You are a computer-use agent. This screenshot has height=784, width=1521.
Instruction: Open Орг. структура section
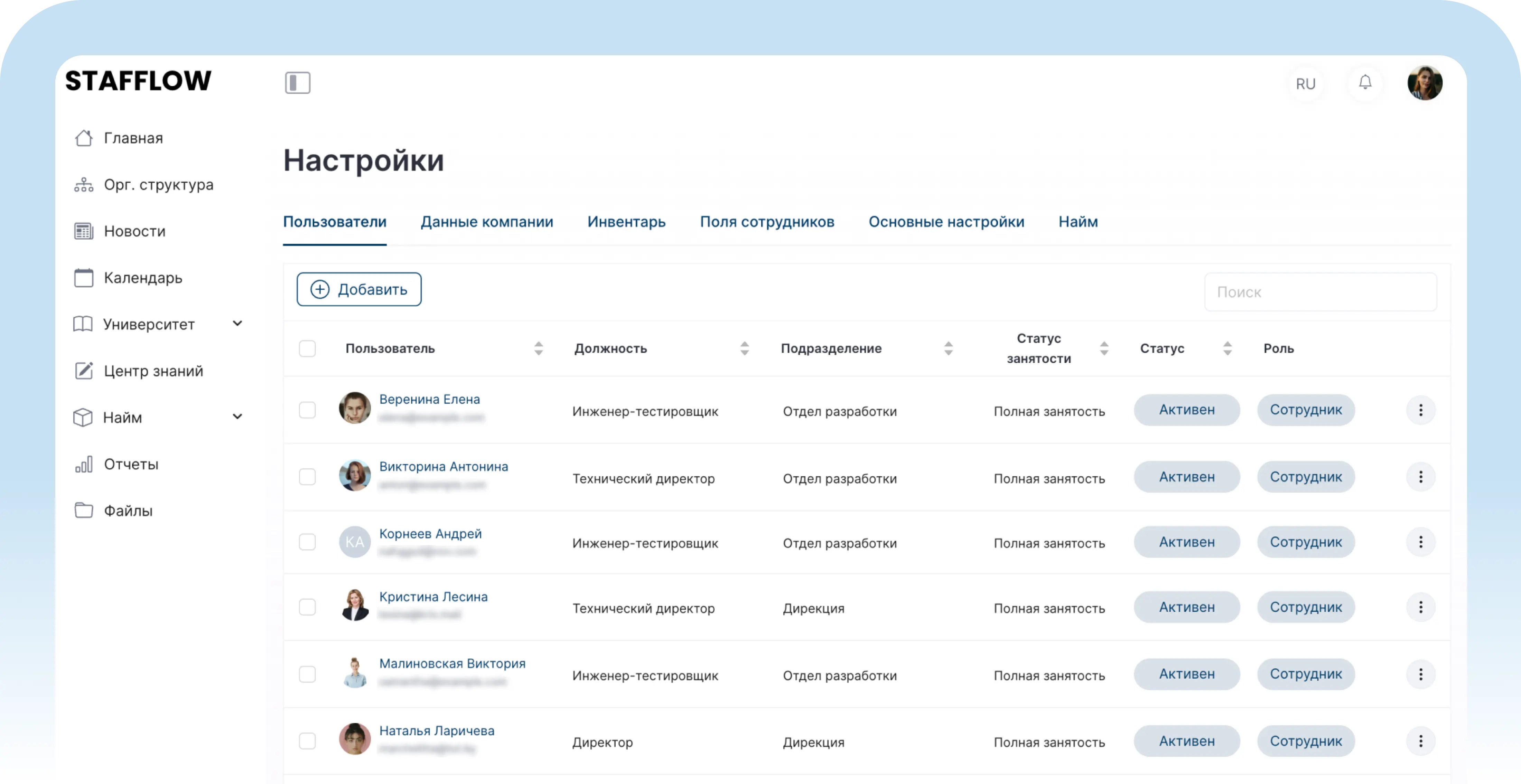coord(143,184)
